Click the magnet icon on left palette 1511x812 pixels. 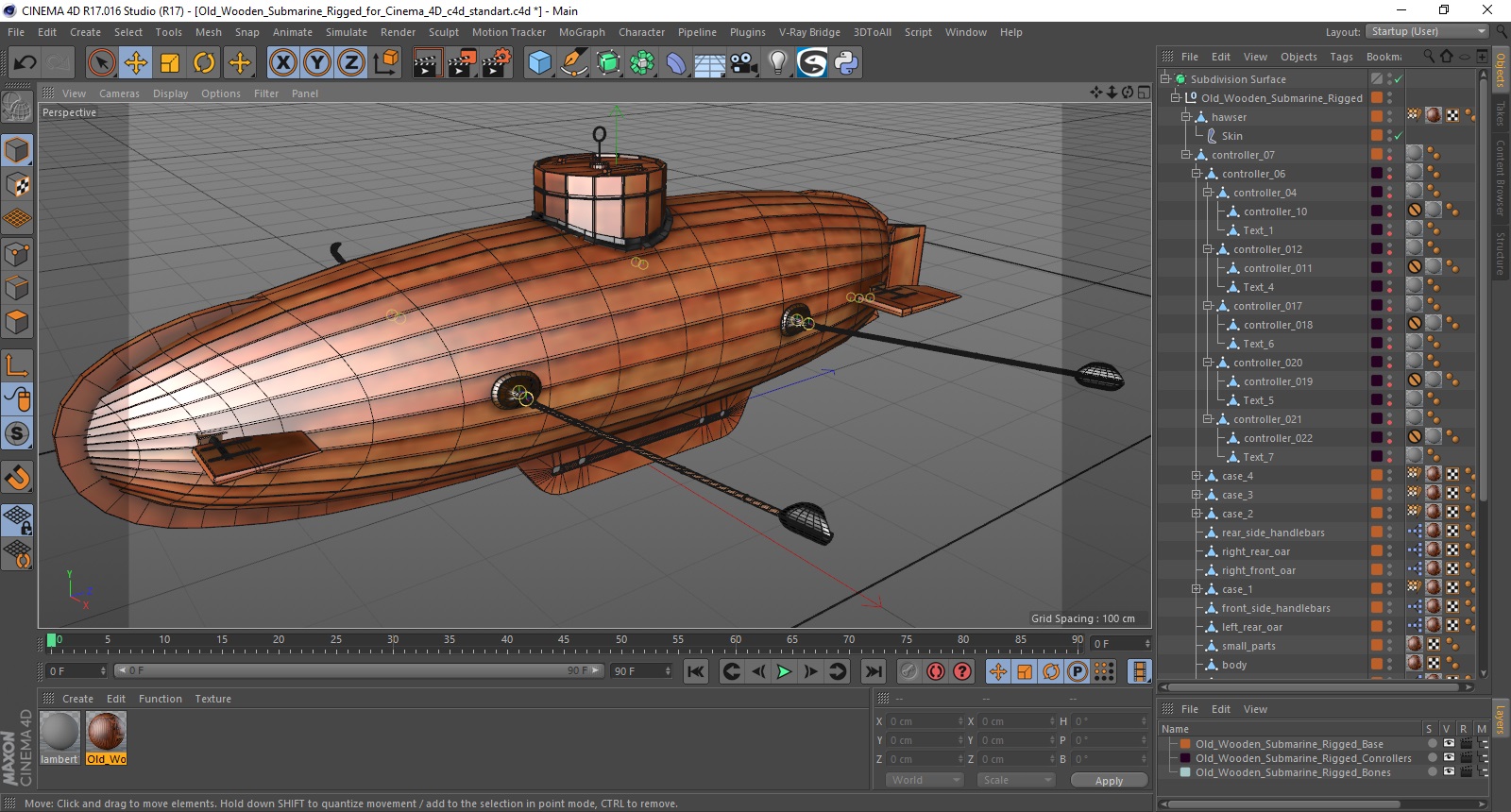(17, 477)
